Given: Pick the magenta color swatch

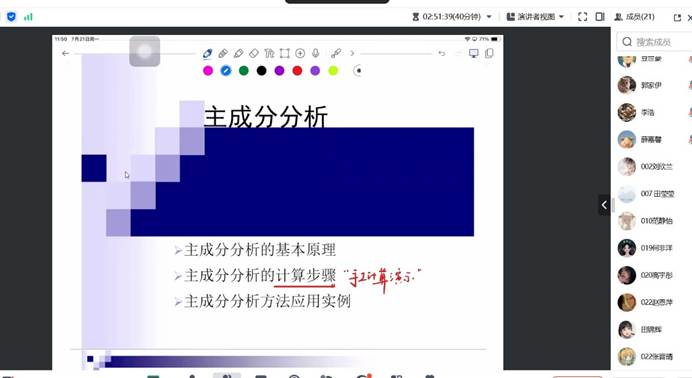Looking at the screenshot, I should pos(208,71).
